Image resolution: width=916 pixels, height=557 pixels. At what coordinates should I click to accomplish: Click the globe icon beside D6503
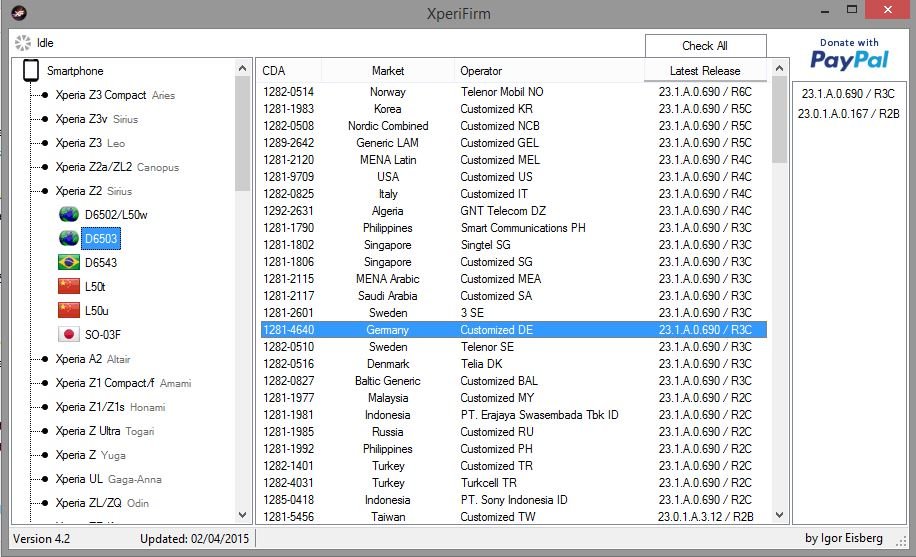[69, 238]
